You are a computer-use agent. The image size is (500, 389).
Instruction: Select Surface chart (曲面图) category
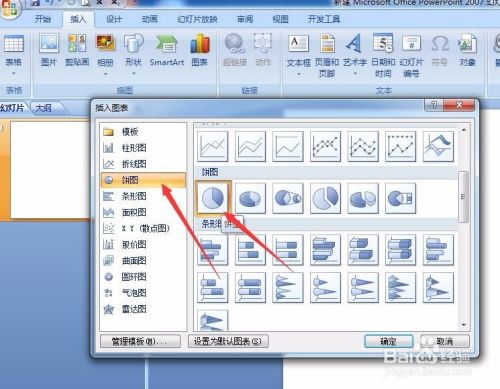[143, 261]
